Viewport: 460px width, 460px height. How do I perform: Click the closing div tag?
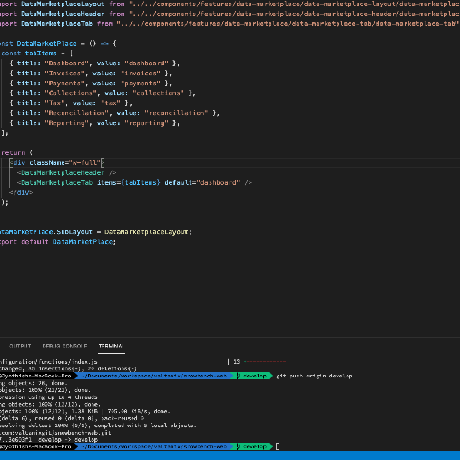(x=21, y=193)
